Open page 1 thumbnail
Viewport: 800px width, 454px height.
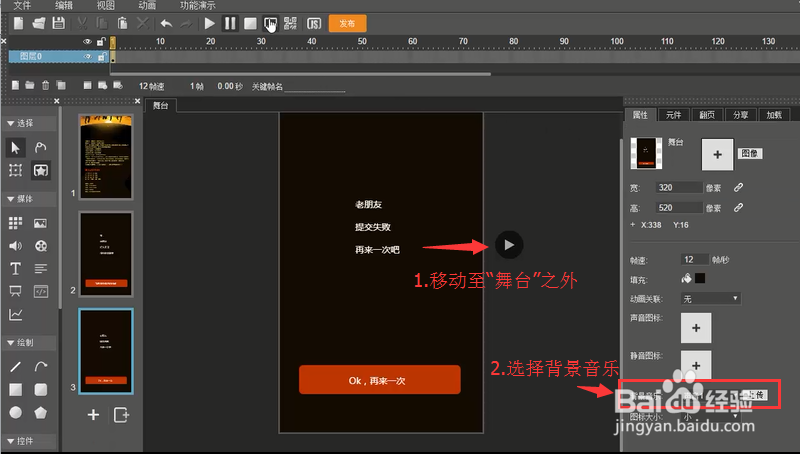pos(106,157)
